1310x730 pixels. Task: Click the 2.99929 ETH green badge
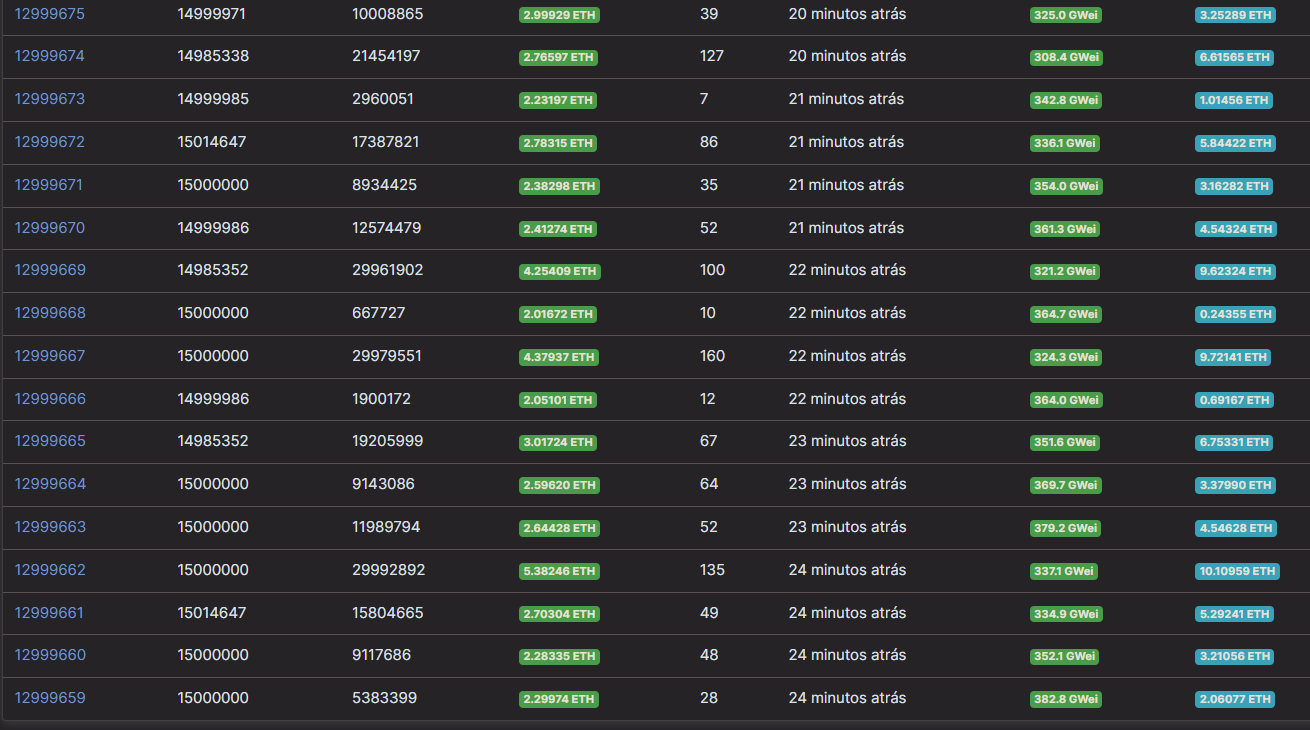559,15
